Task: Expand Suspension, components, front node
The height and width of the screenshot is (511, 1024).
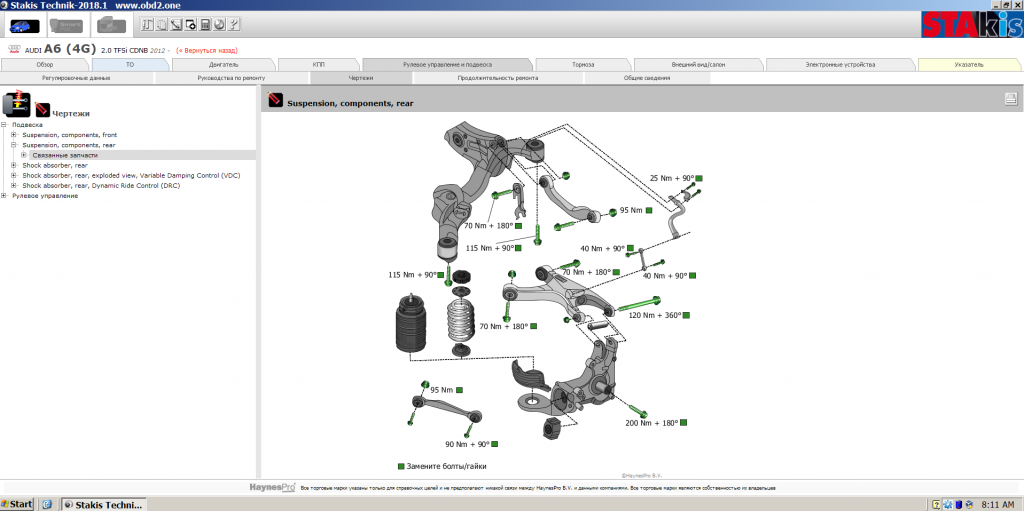Action: click(14, 135)
